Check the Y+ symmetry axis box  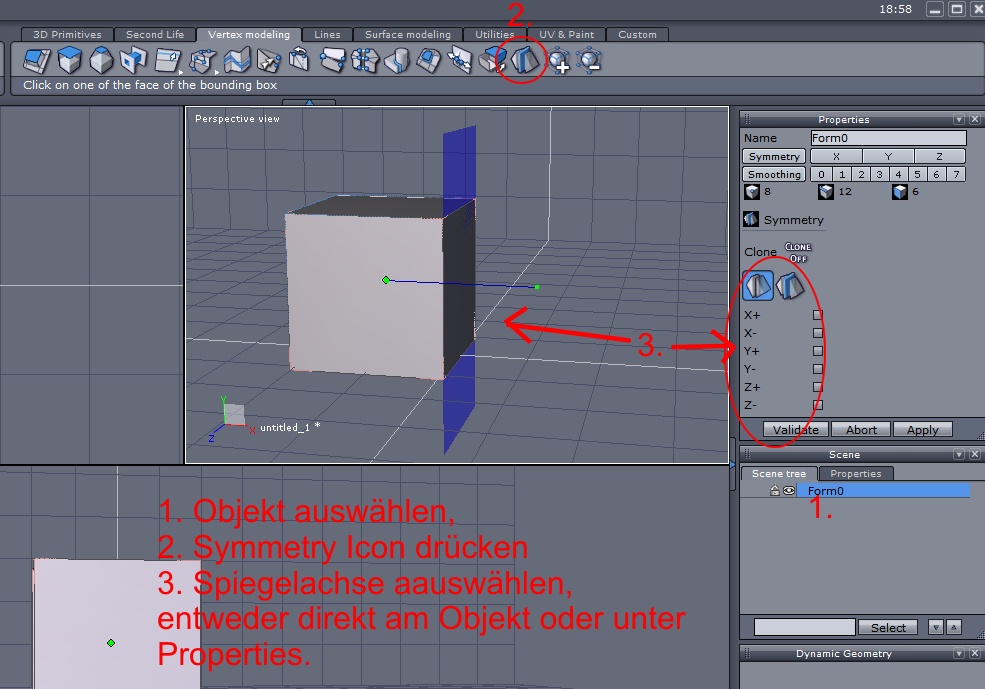pyautogui.click(x=818, y=351)
